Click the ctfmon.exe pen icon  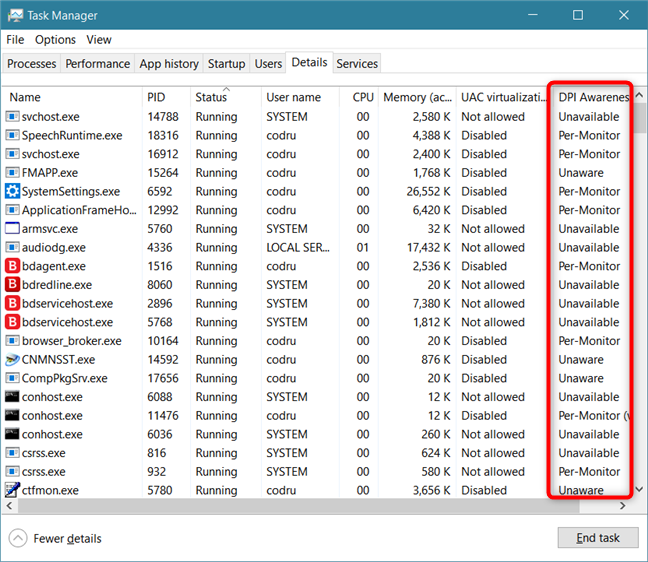[x=12, y=490]
